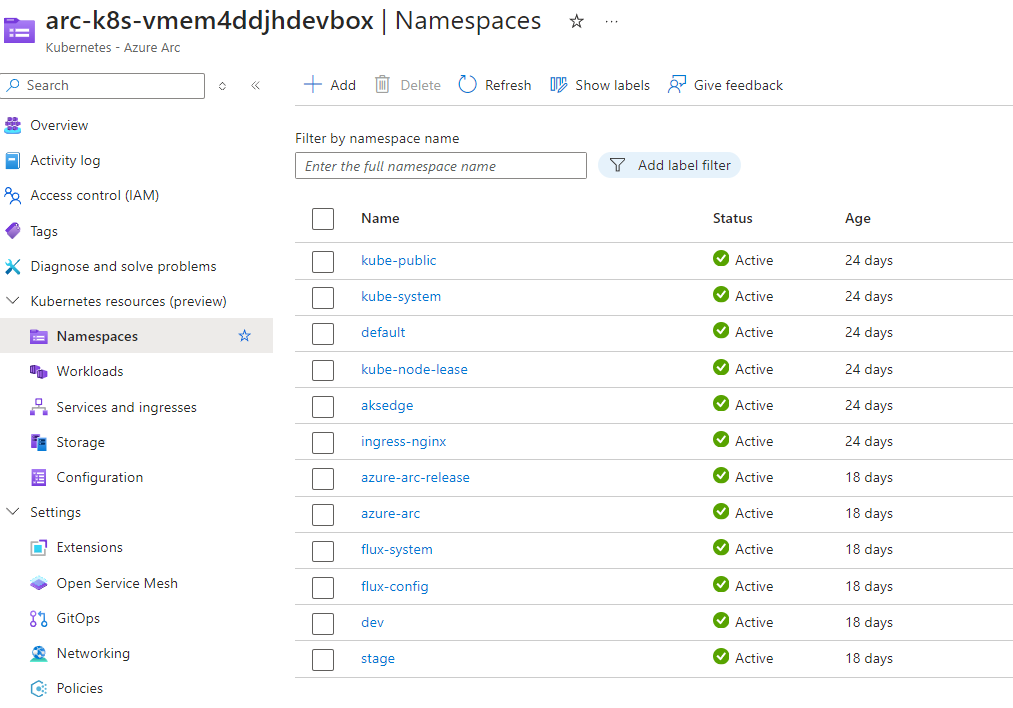Click the Overview icon in sidebar

pyautogui.click(x=13, y=125)
